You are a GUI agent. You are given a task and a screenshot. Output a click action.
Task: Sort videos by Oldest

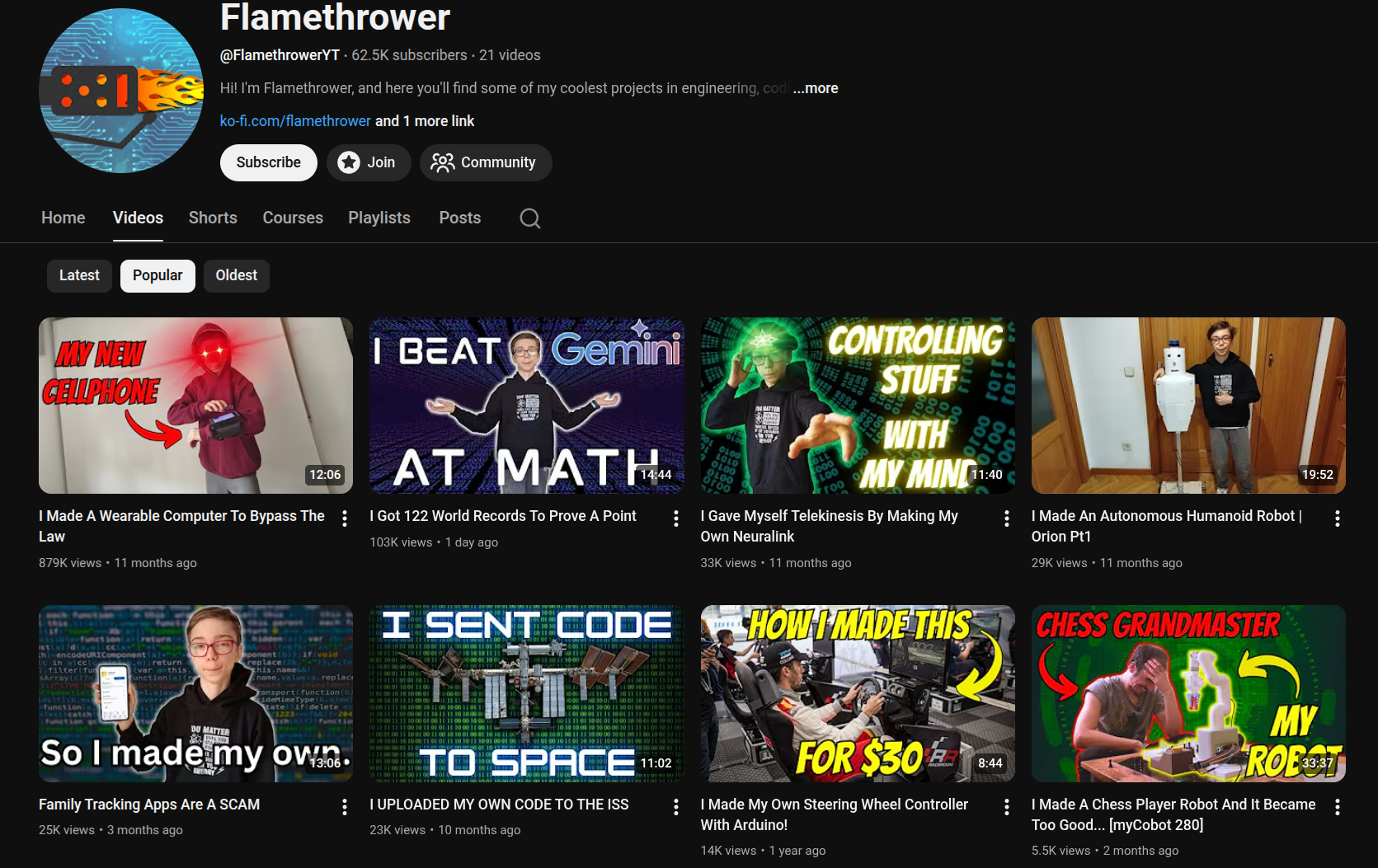[x=237, y=275]
